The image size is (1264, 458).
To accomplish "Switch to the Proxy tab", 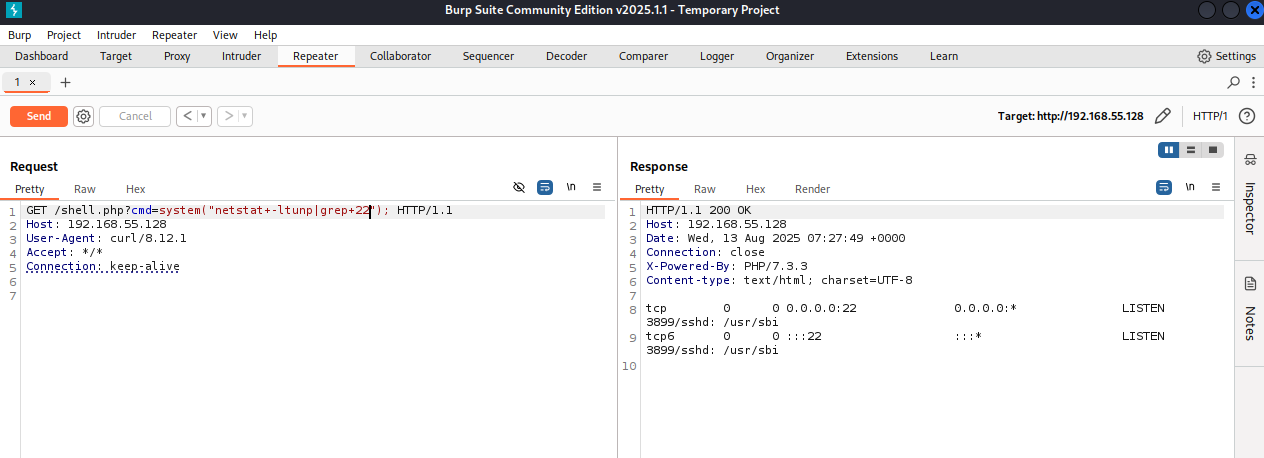I will (177, 56).
